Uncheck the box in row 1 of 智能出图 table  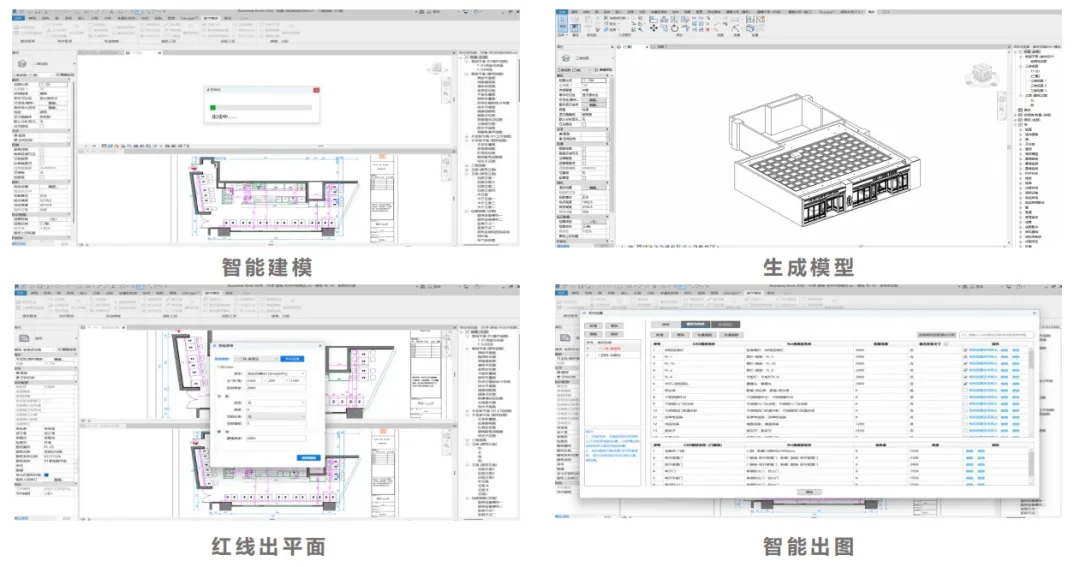click(966, 350)
